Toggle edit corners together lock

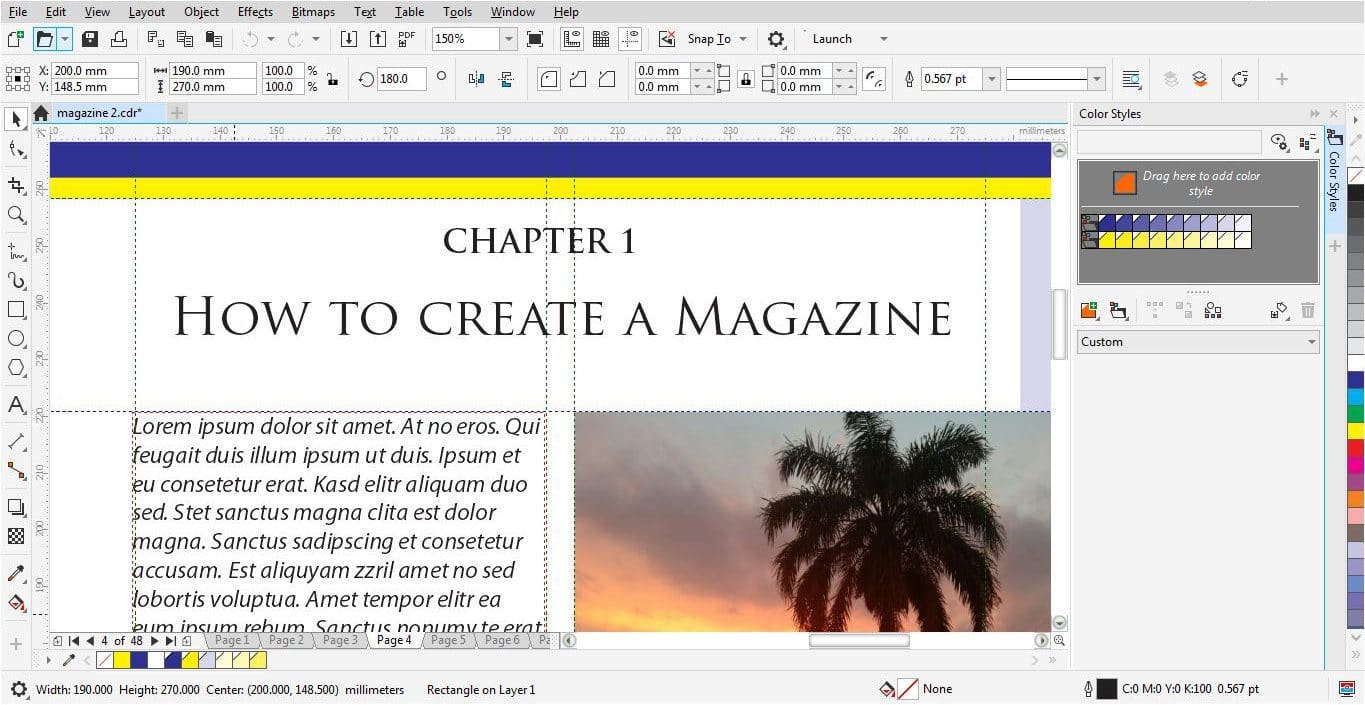[745, 79]
